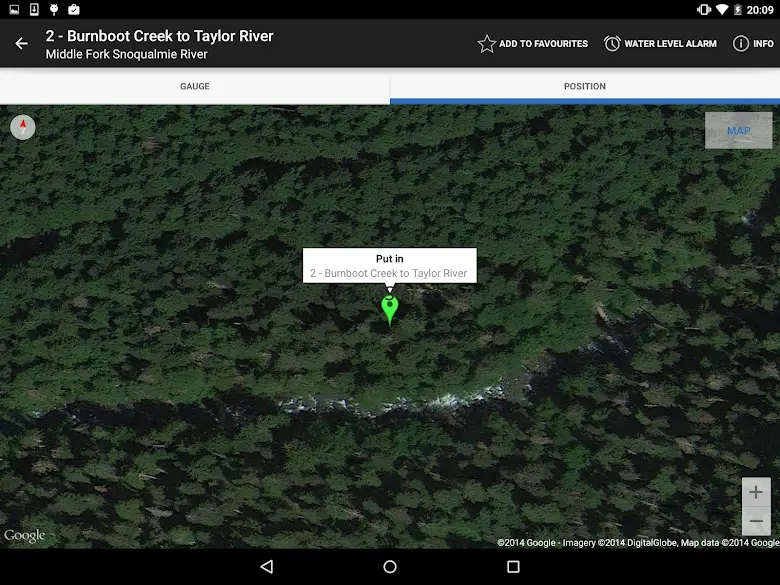This screenshot has width=780, height=585.
Task: Click the Google logo on map
Action: 24,536
